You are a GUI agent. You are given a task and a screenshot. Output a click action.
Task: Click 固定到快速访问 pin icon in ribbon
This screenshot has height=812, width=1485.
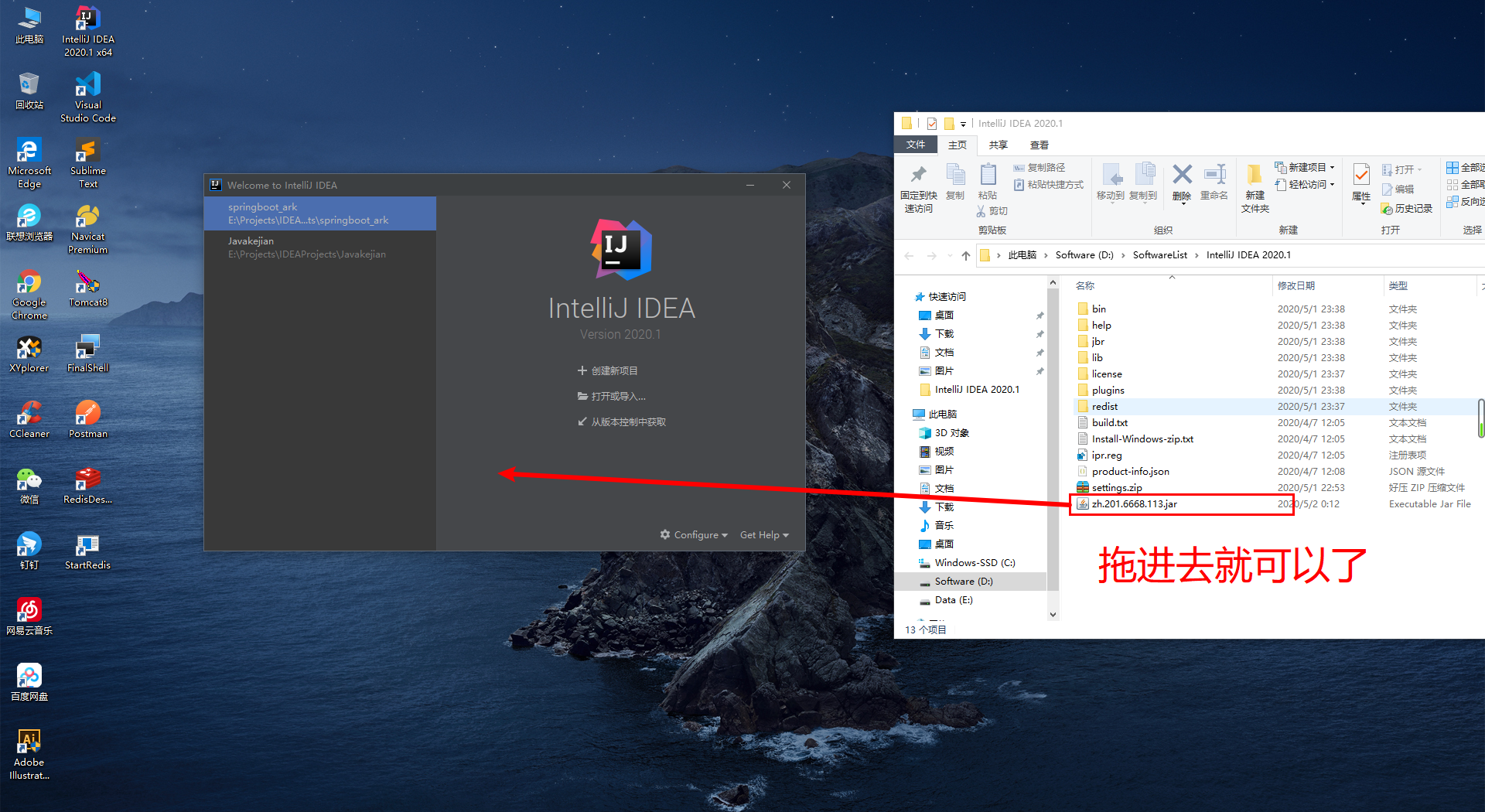click(919, 189)
